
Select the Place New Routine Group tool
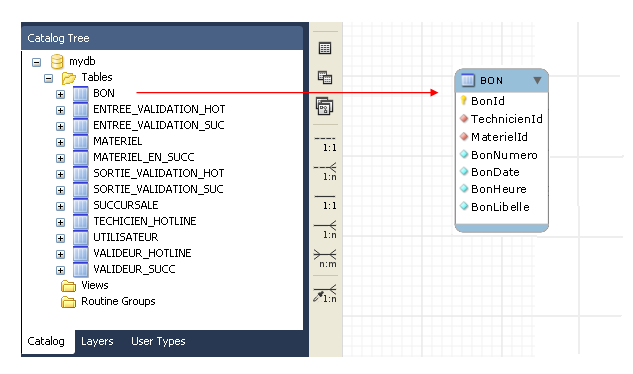(x=325, y=107)
